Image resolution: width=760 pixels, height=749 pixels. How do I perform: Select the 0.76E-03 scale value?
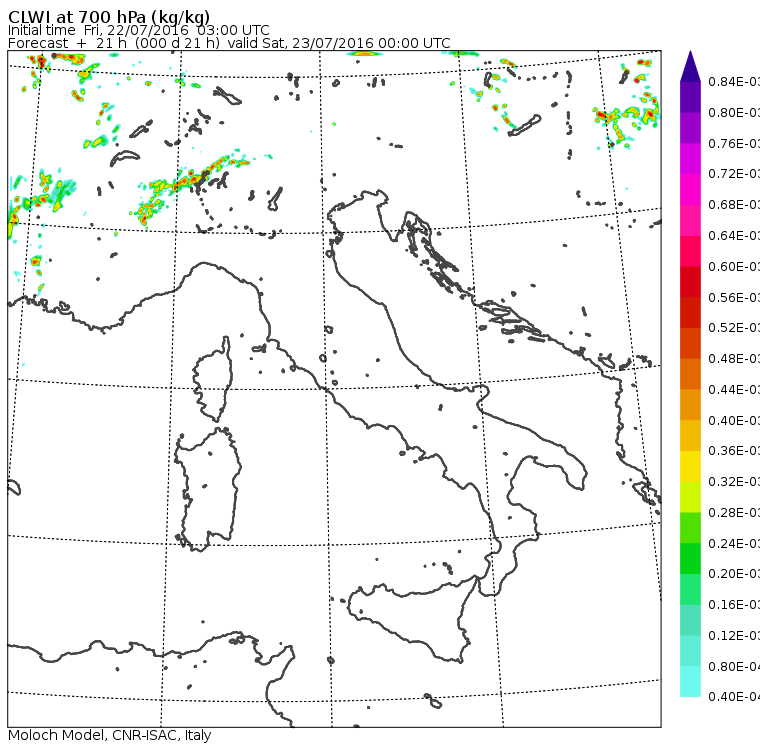[x=734, y=143]
